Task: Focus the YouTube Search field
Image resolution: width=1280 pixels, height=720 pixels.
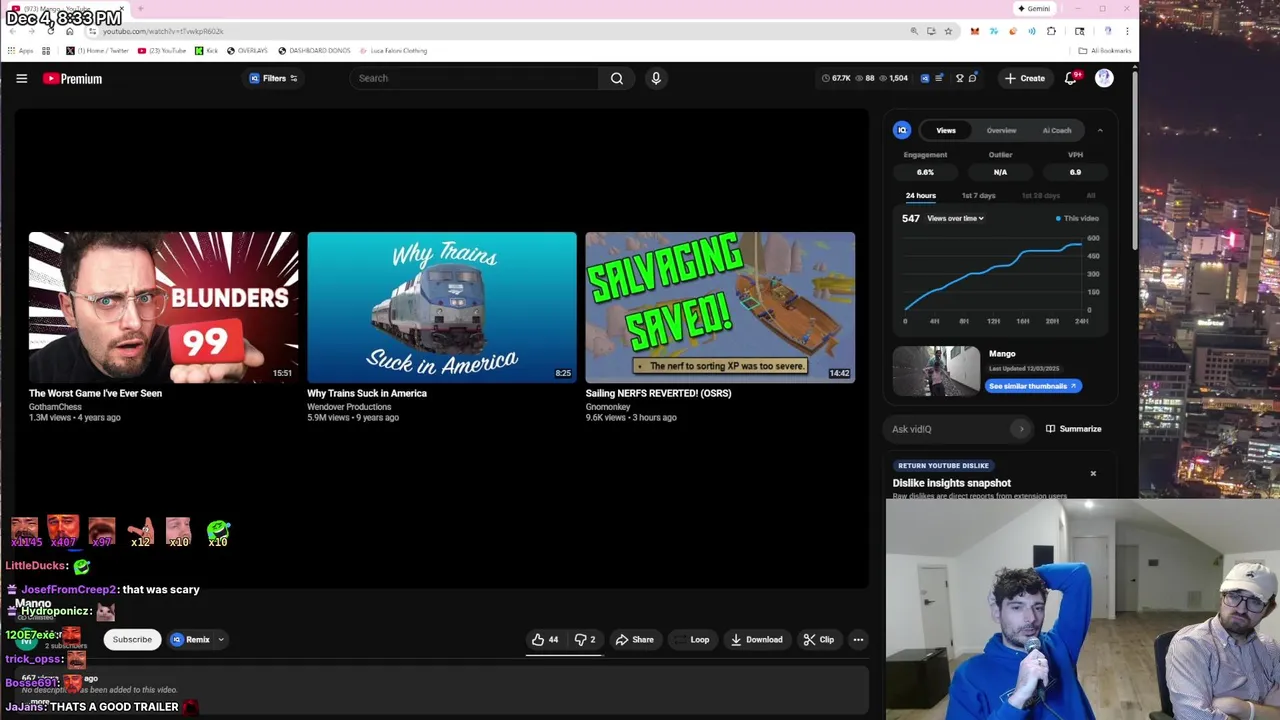Action: [474, 78]
